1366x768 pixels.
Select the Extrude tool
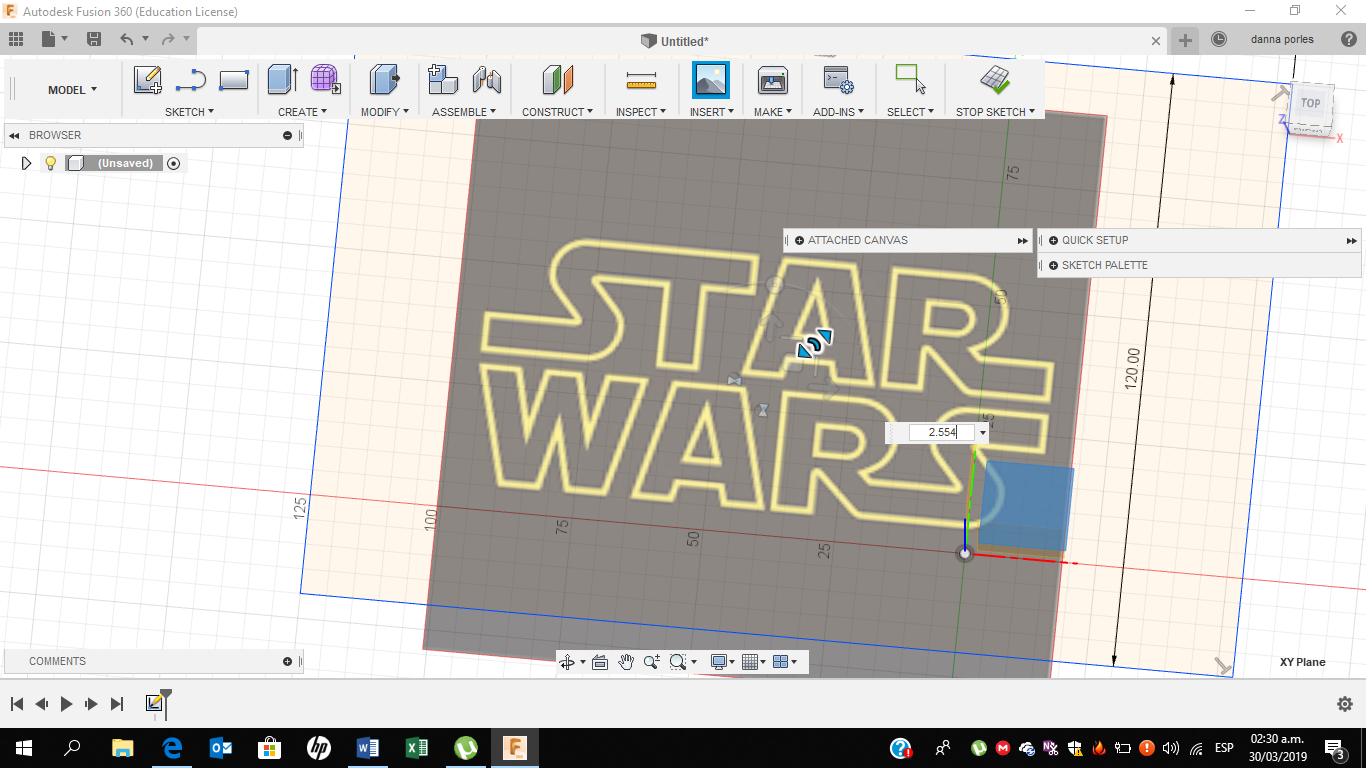(x=283, y=80)
